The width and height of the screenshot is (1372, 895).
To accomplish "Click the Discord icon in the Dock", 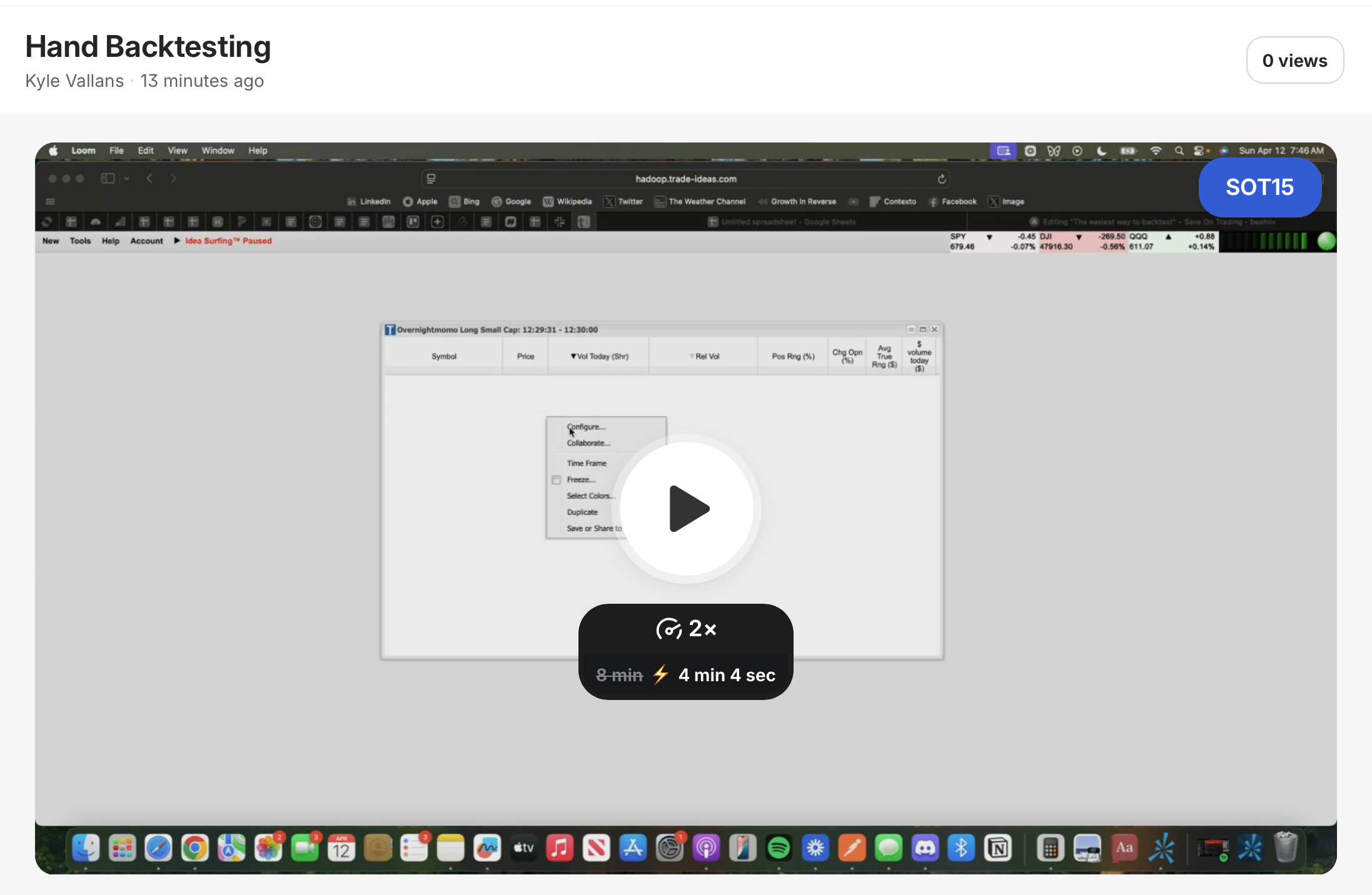I will [925, 848].
